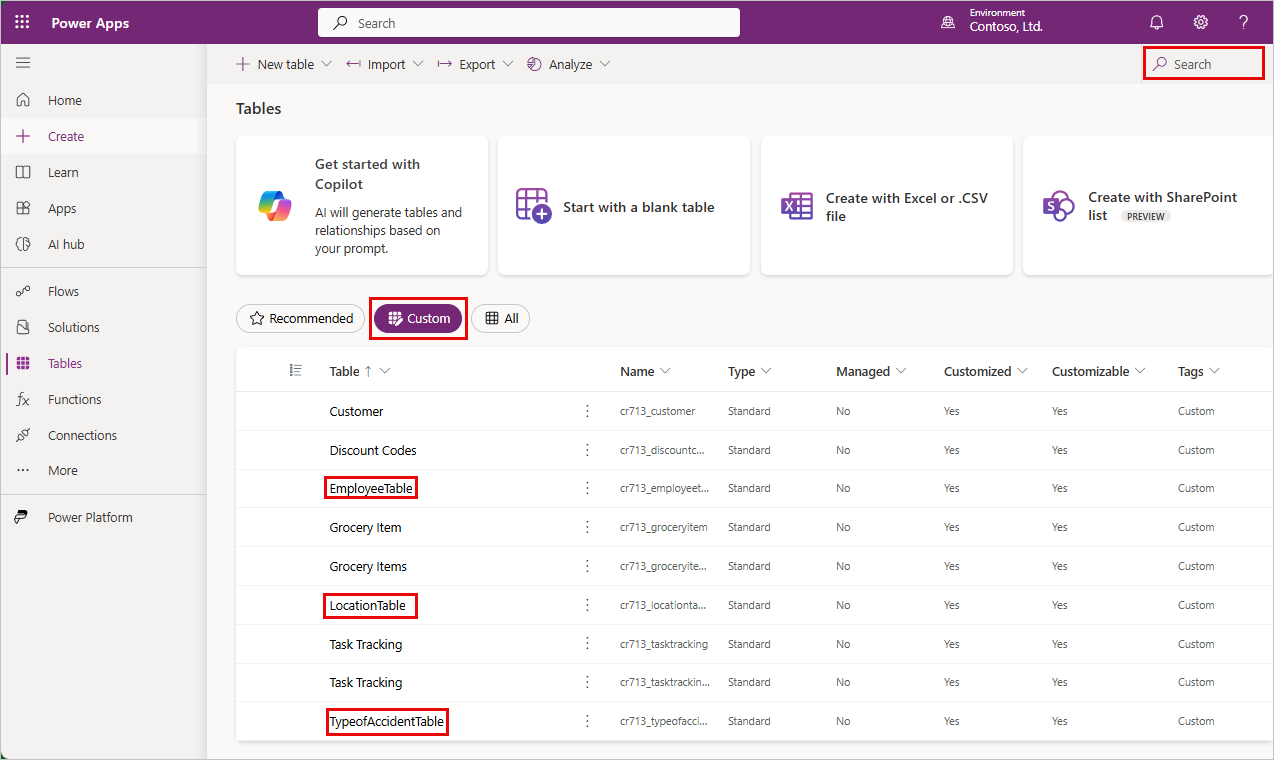Choose Start with a blank table
The height and width of the screenshot is (760, 1274).
click(624, 206)
